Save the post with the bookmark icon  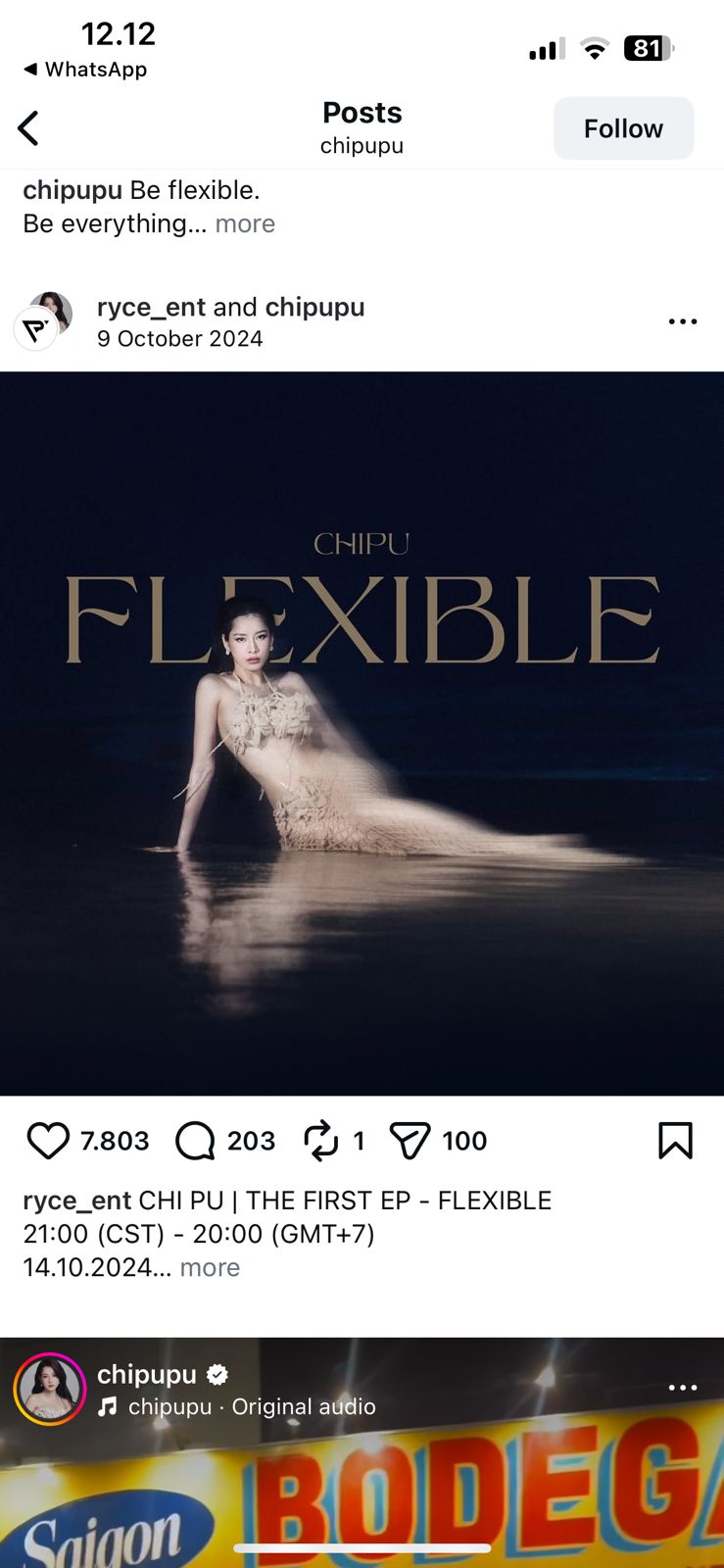coord(675,1141)
